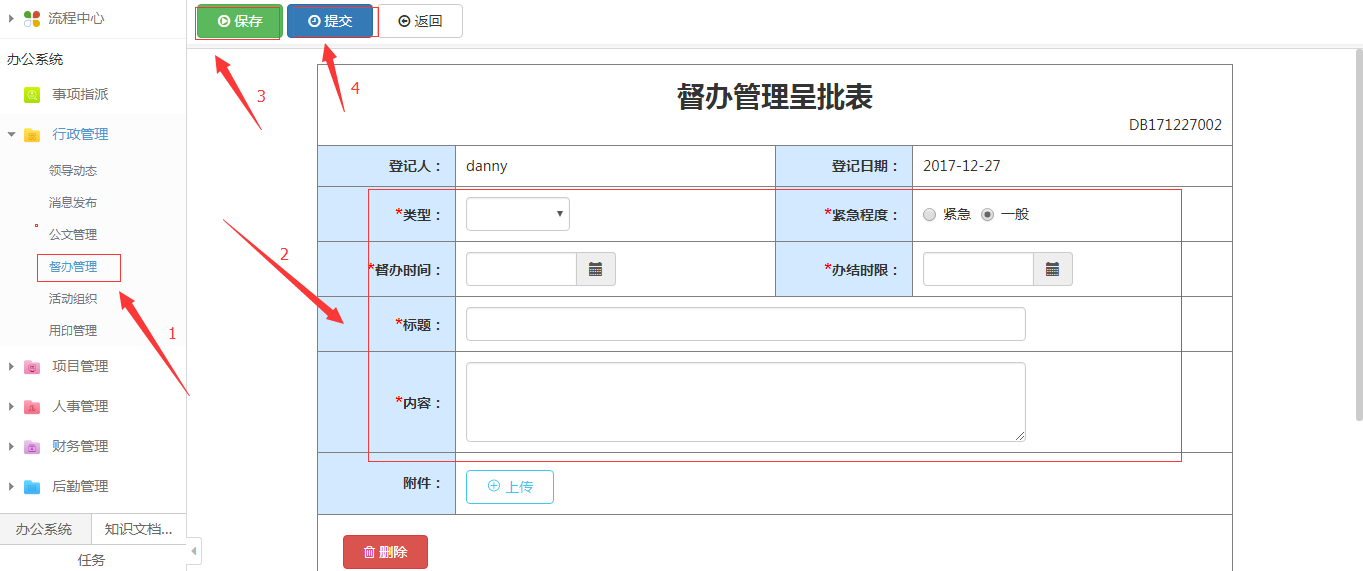Click the 行政管理 folder icon
Viewport: 1363px width, 571px height.
pos(32,135)
